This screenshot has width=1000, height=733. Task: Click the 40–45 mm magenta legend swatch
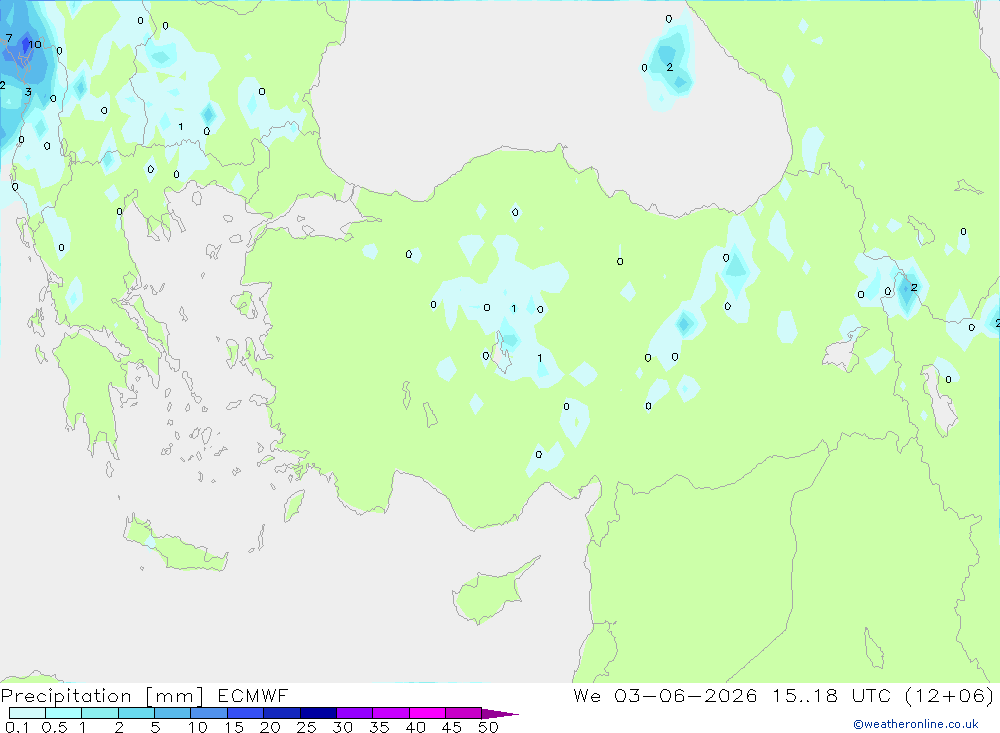[x=427, y=713]
